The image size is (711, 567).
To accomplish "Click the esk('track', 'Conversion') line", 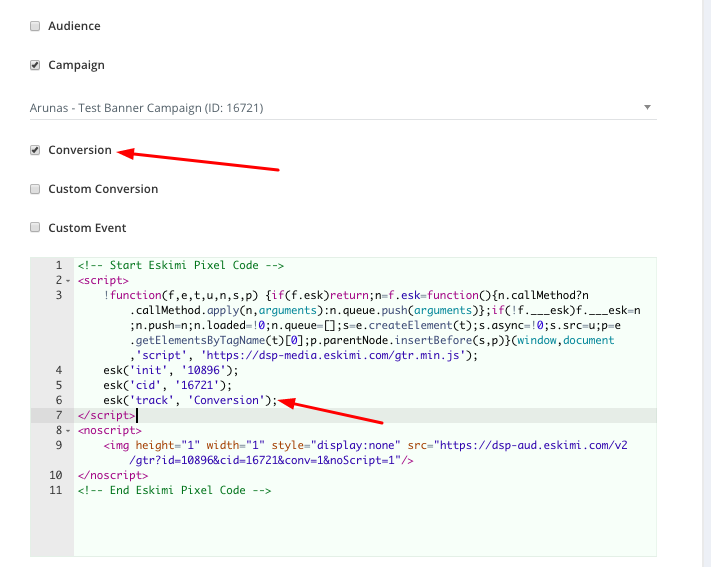I will 190,400.
